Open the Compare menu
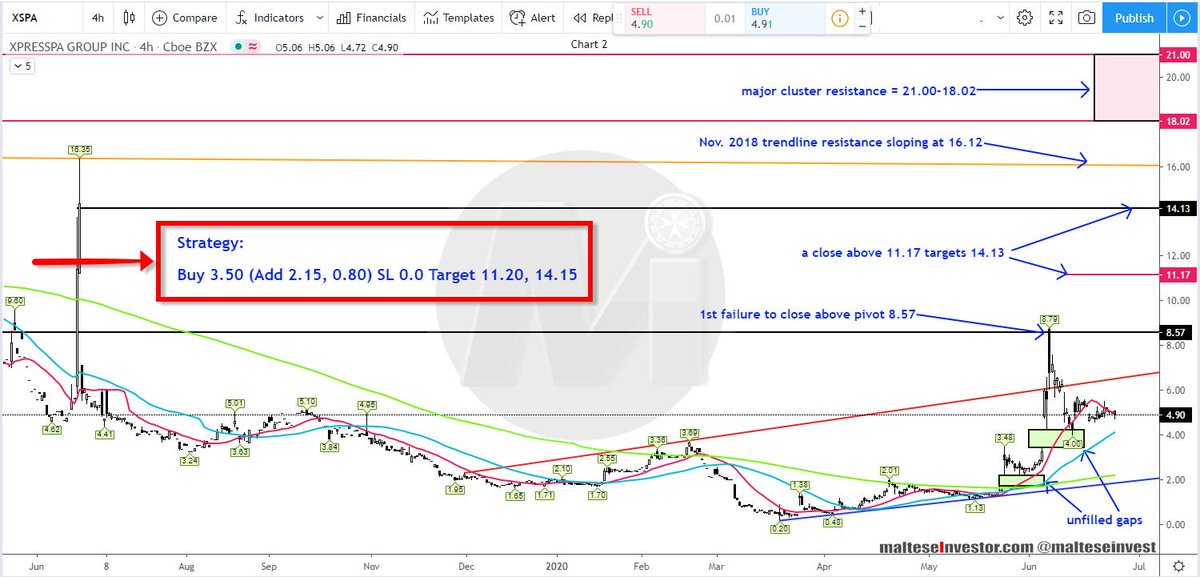This screenshot has width=1200, height=577. coord(184,18)
